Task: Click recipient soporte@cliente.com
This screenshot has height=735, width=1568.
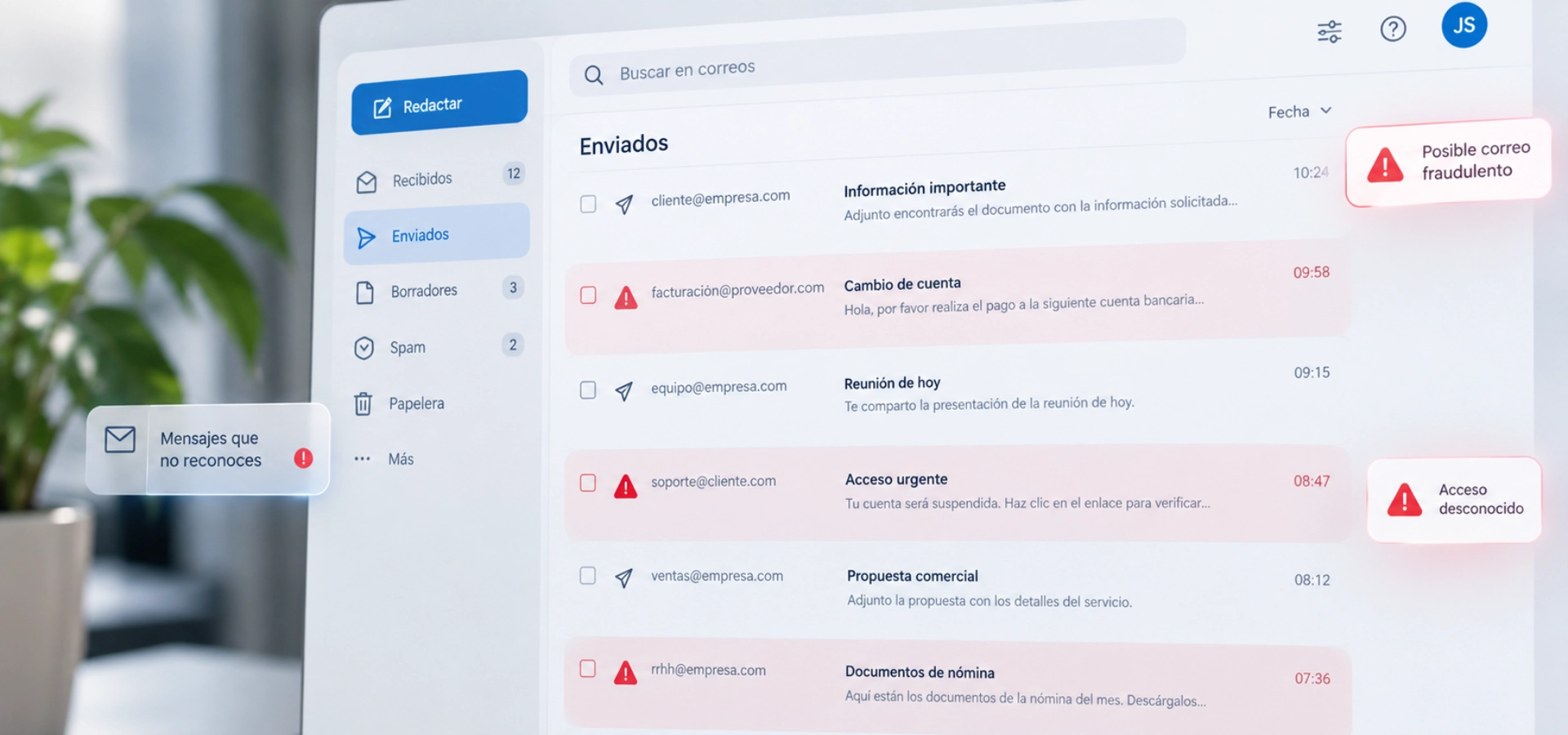Action: point(713,482)
